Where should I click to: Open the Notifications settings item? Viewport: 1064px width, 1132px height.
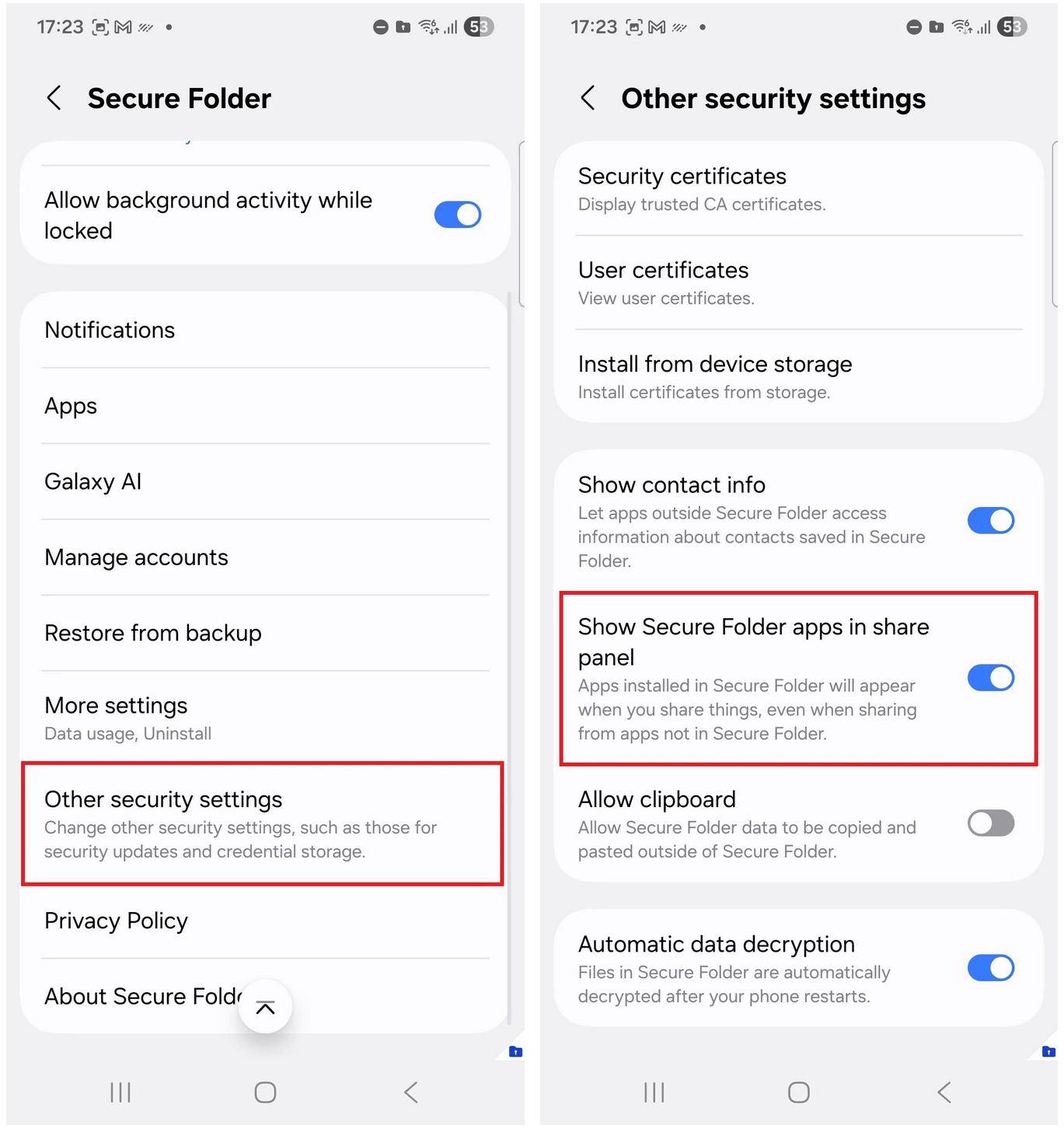pos(265,330)
